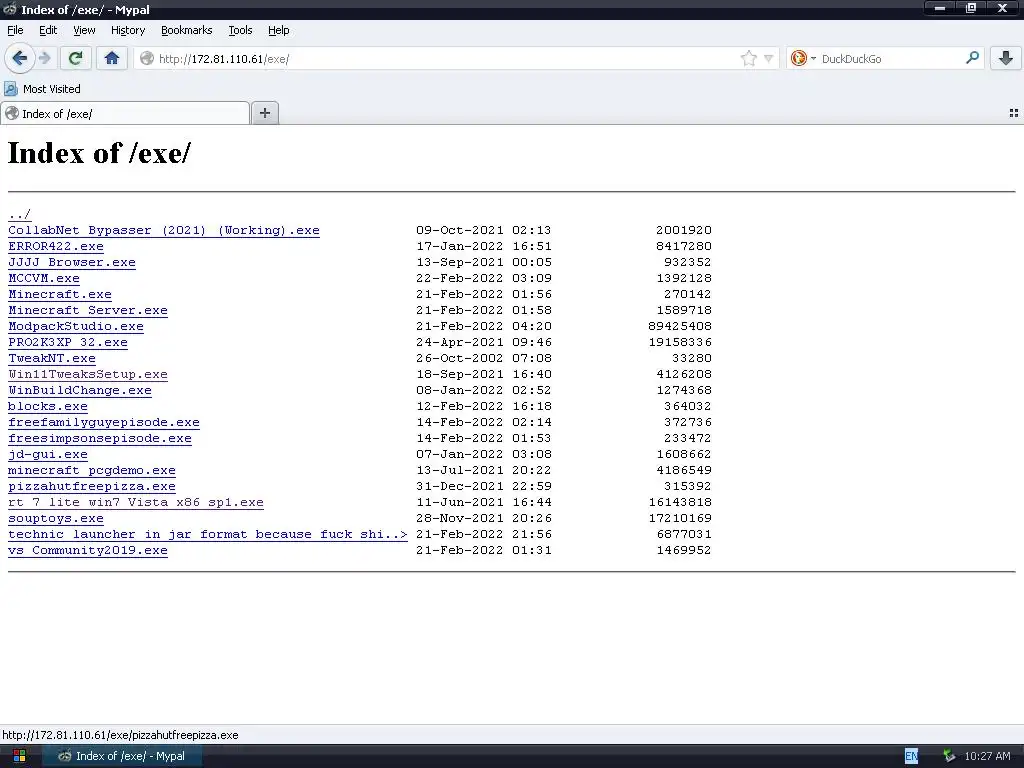Open the File menu
Image resolution: width=1024 pixels, height=768 pixels.
15,30
